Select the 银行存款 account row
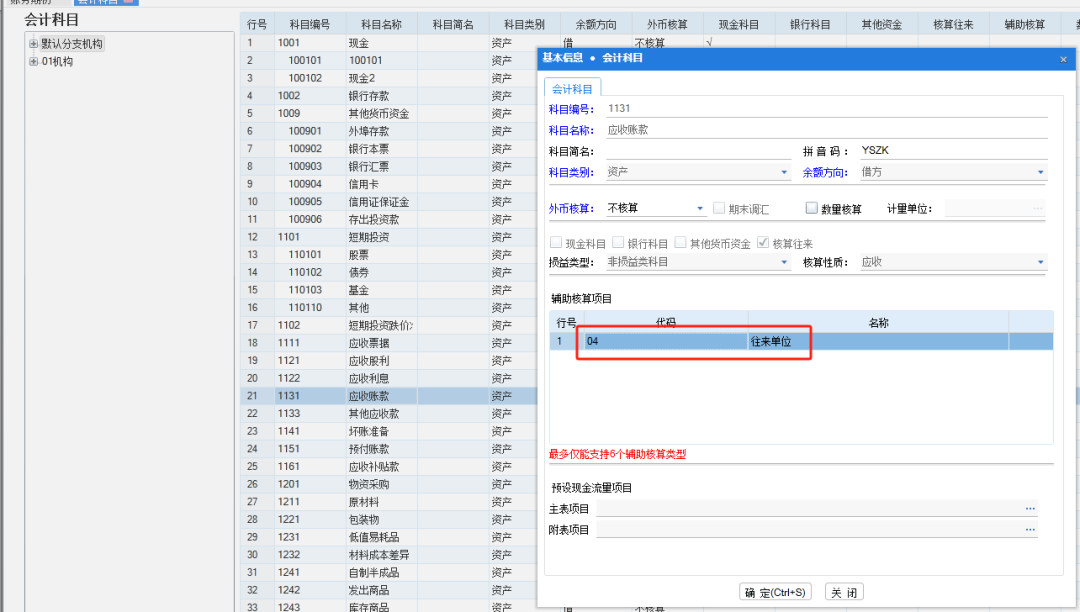 click(389, 96)
